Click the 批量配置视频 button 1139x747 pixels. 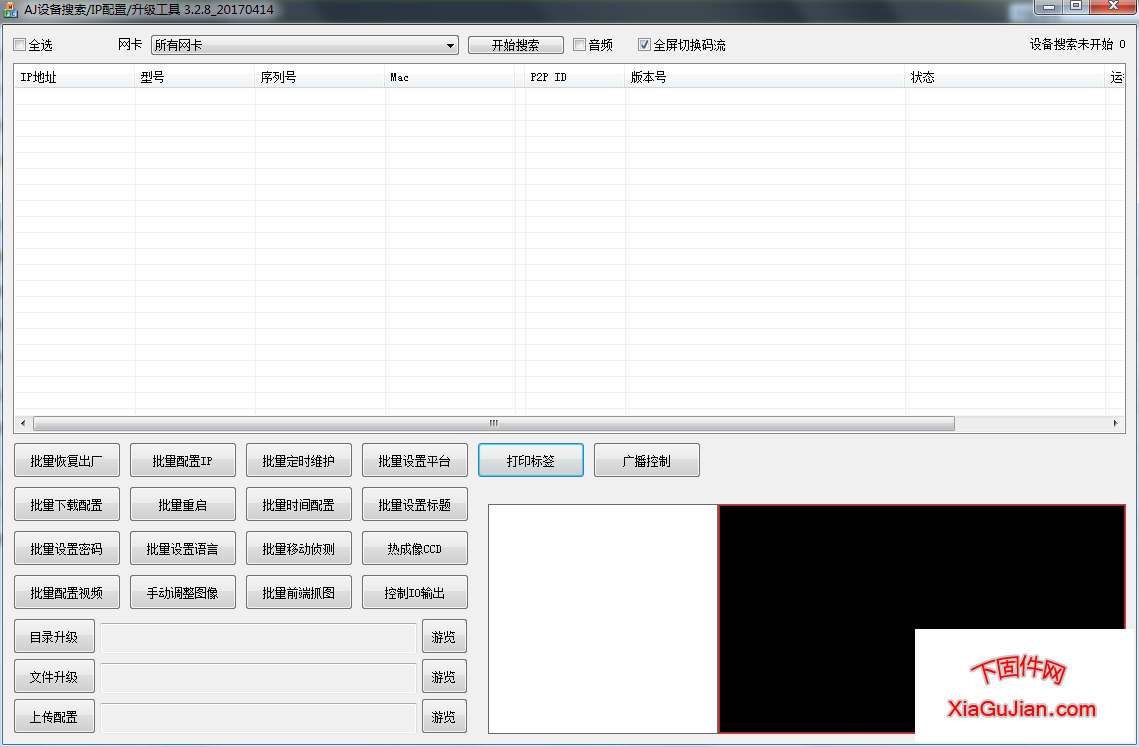pyautogui.click(x=67, y=592)
